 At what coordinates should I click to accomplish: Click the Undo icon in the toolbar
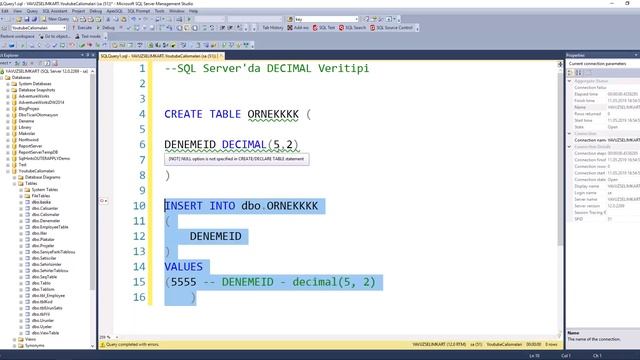[x=133, y=19]
